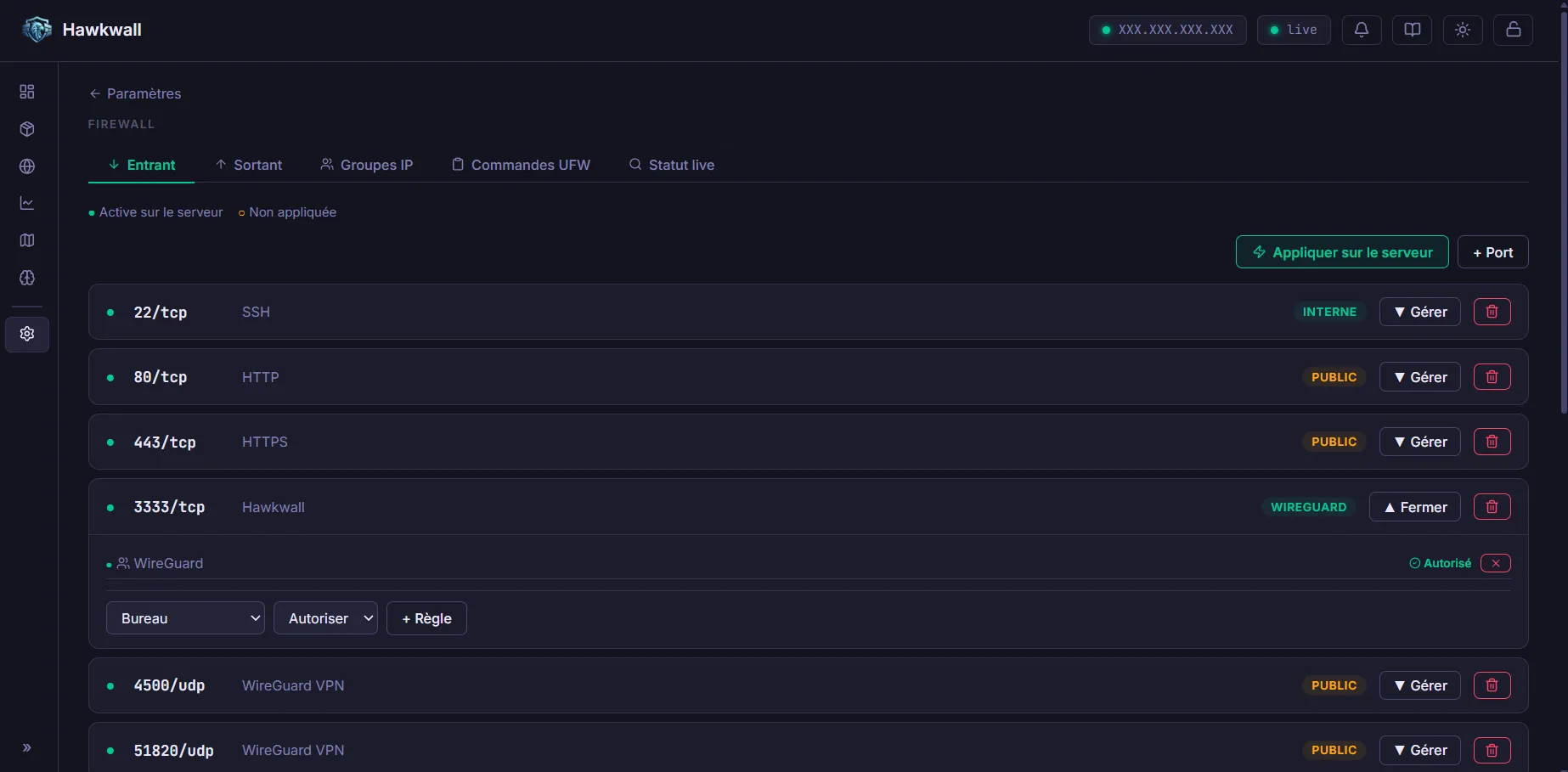Image resolution: width=1568 pixels, height=772 pixels.
Task: Switch to the Sortant tab
Action: (249, 165)
